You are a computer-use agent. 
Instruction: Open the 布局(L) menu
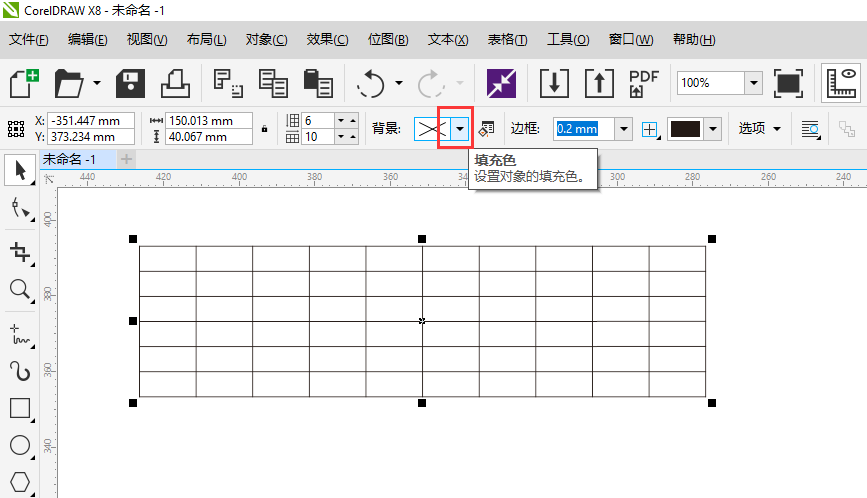point(206,40)
